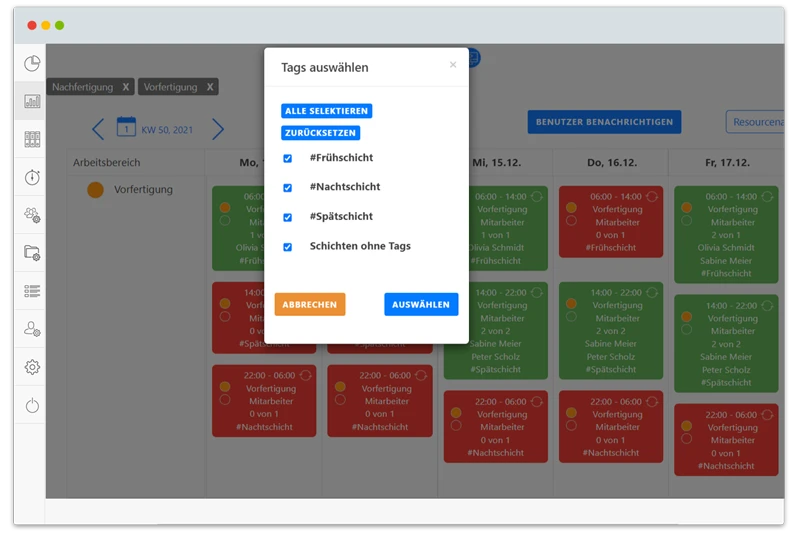The image size is (800, 533).
Task: Toggle the Schichten ohne Tags checkbox
Action: (288, 247)
